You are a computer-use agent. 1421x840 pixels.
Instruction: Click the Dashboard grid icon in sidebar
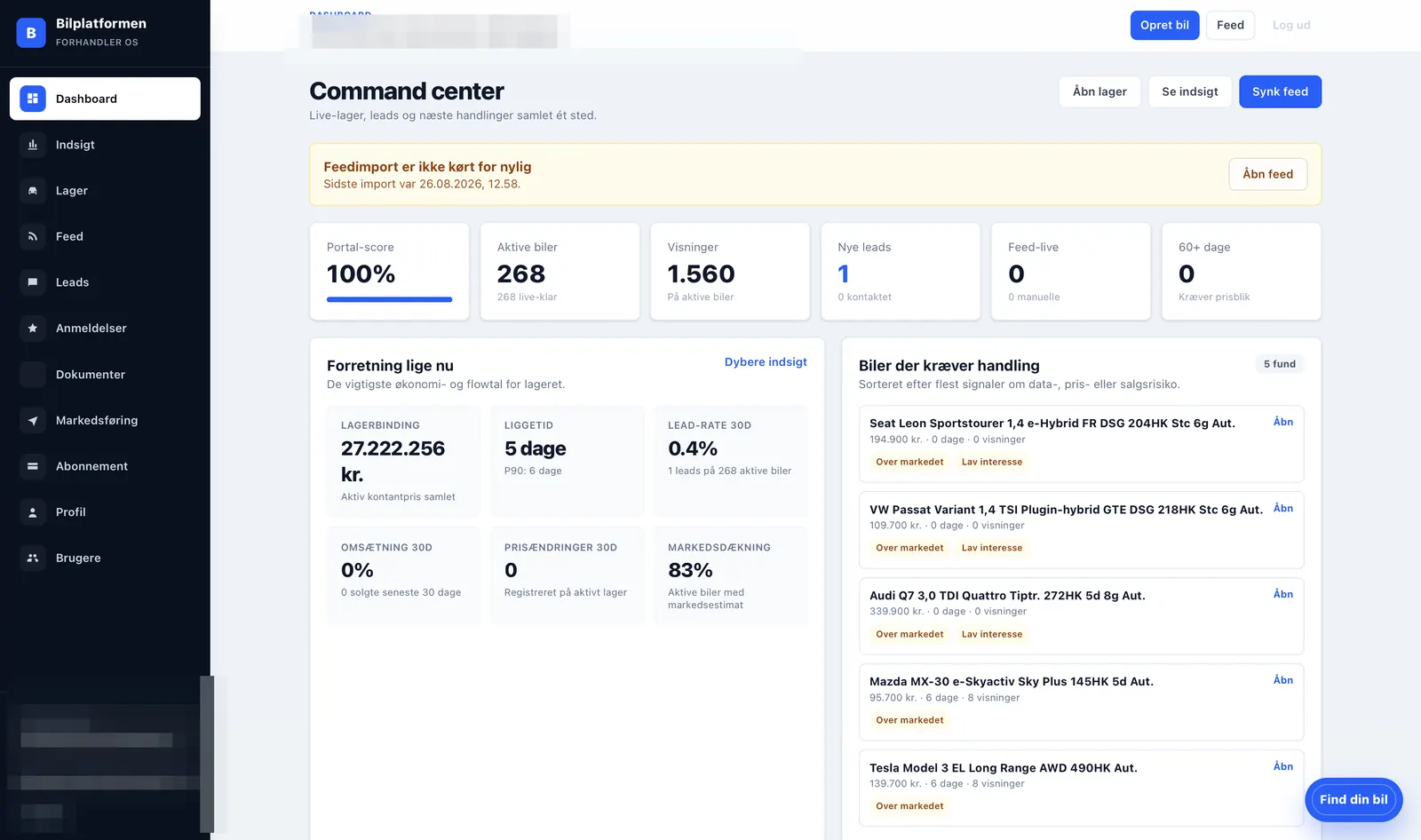click(x=33, y=99)
